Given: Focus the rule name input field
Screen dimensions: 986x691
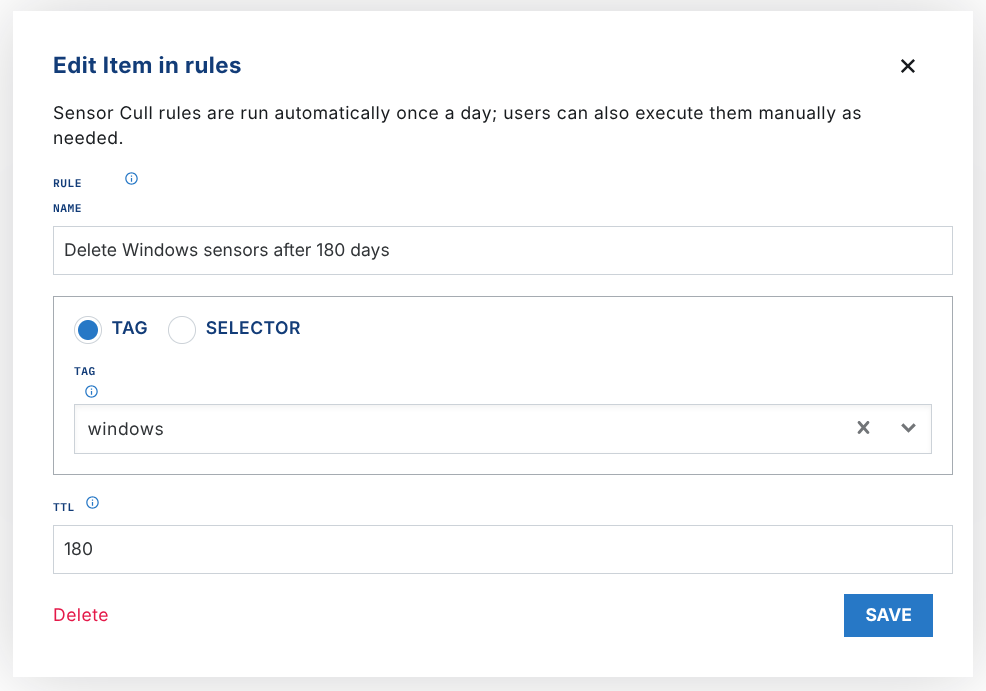Looking at the screenshot, I should coord(502,250).
